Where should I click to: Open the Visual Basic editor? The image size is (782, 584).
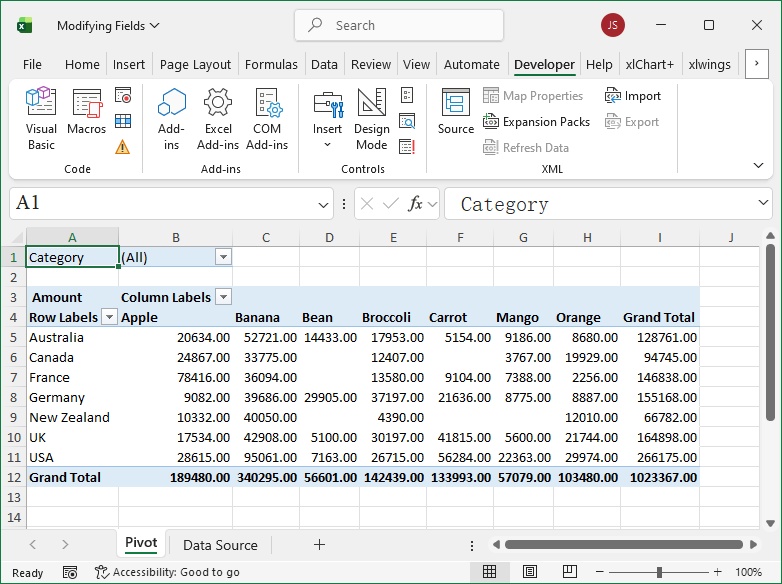(x=41, y=119)
